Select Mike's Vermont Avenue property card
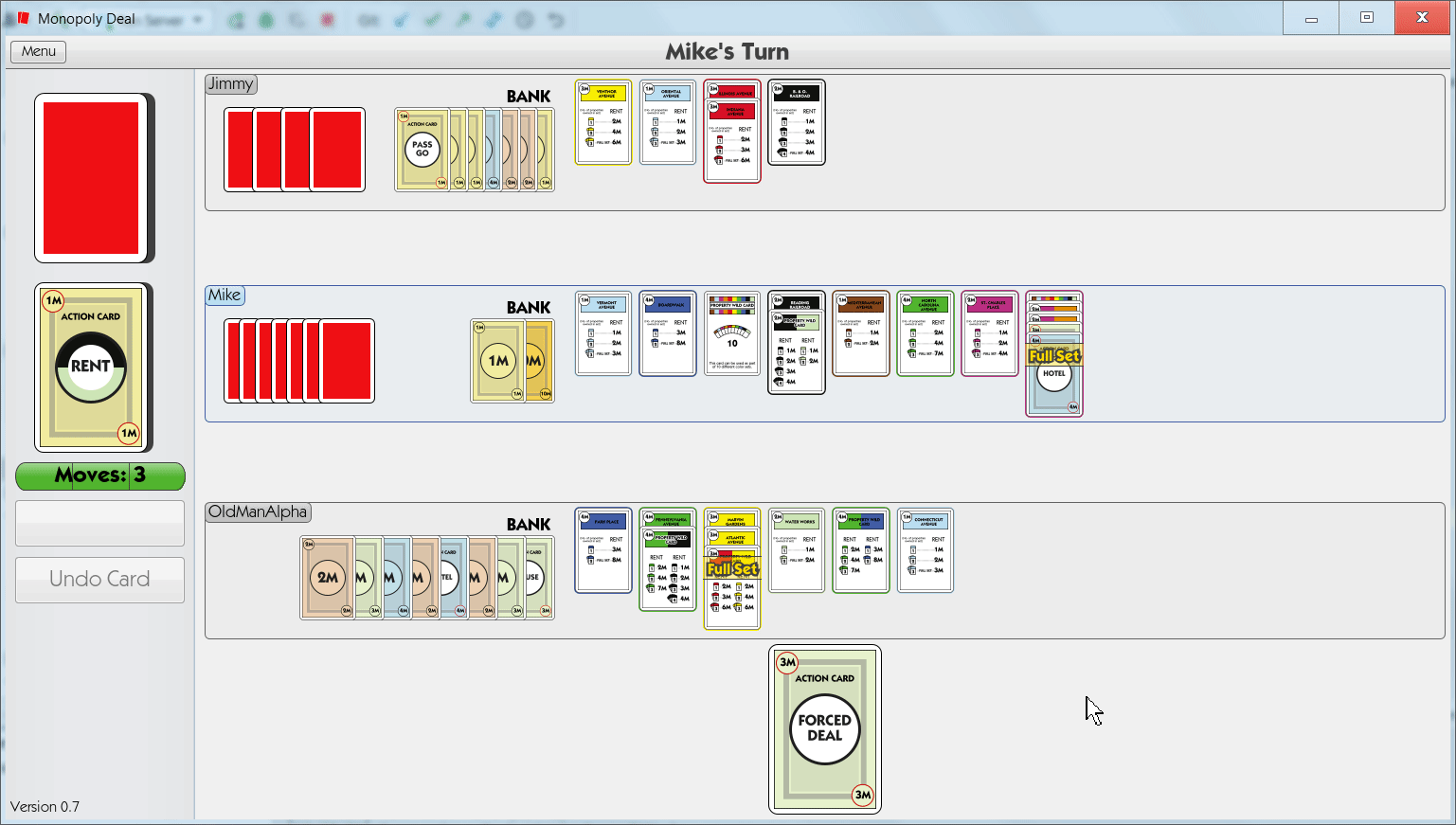1456x825 pixels. (603, 333)
